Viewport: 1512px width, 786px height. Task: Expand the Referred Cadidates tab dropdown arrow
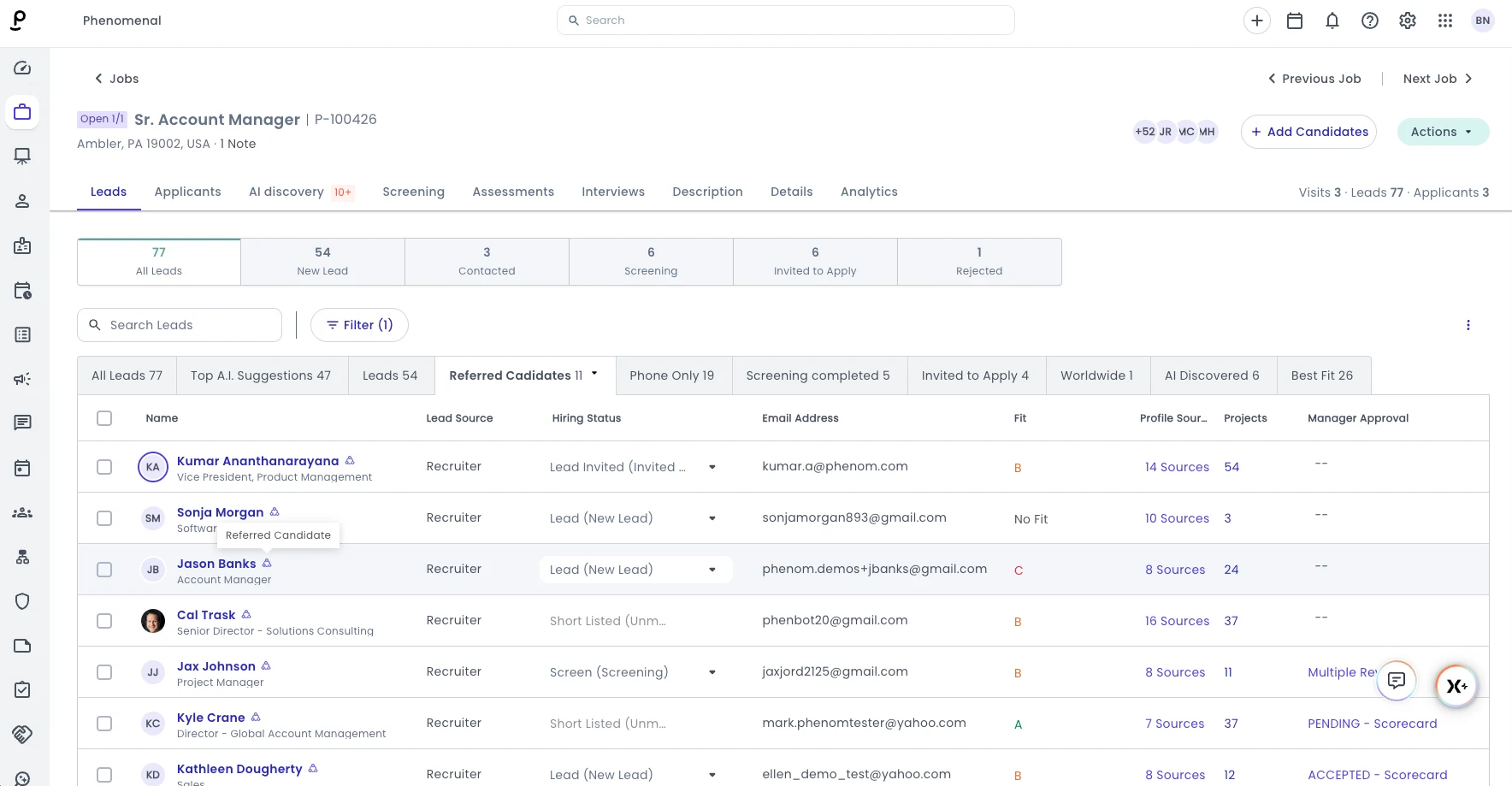(594, 374)
